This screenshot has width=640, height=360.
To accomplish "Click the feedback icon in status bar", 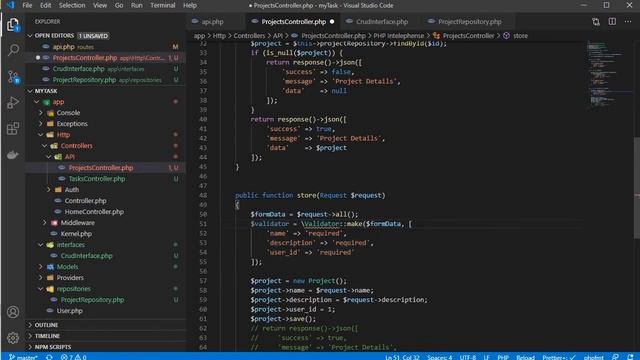I will pyautogui.click(x=616, y=357).
